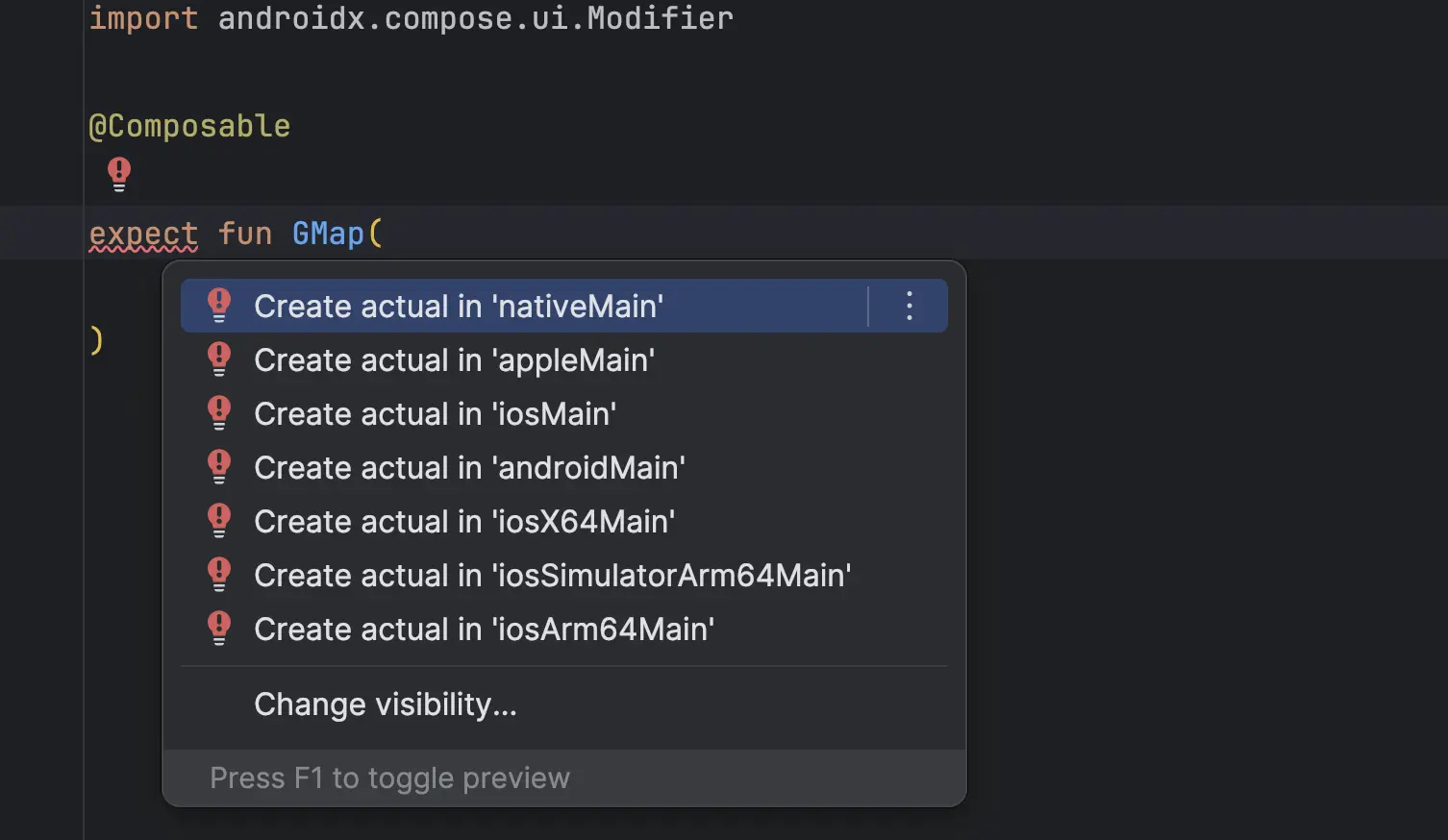Open the ellipsis submenu on the highlighted entry
The width and height of the screenshot is (1448, 840).
pyautogui.click(x=908, y=306)
